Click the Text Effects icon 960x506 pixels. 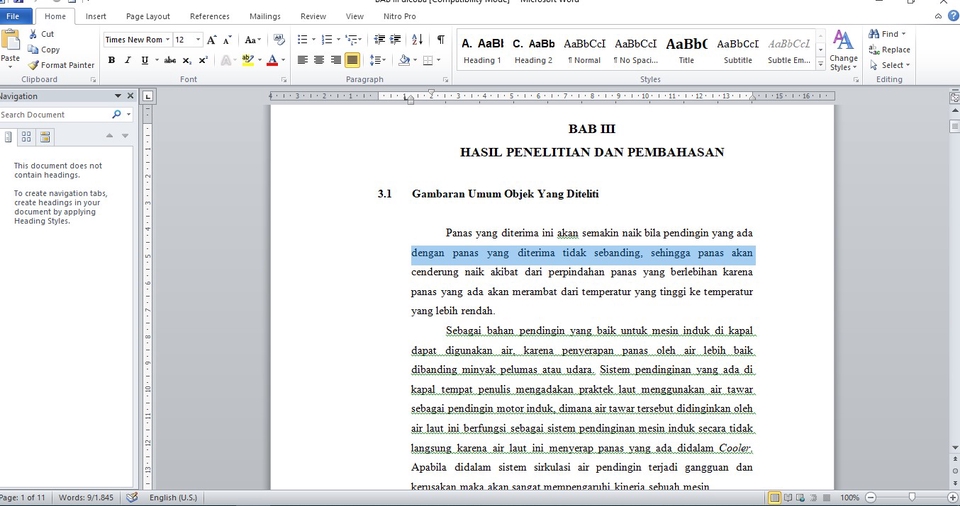226,60
